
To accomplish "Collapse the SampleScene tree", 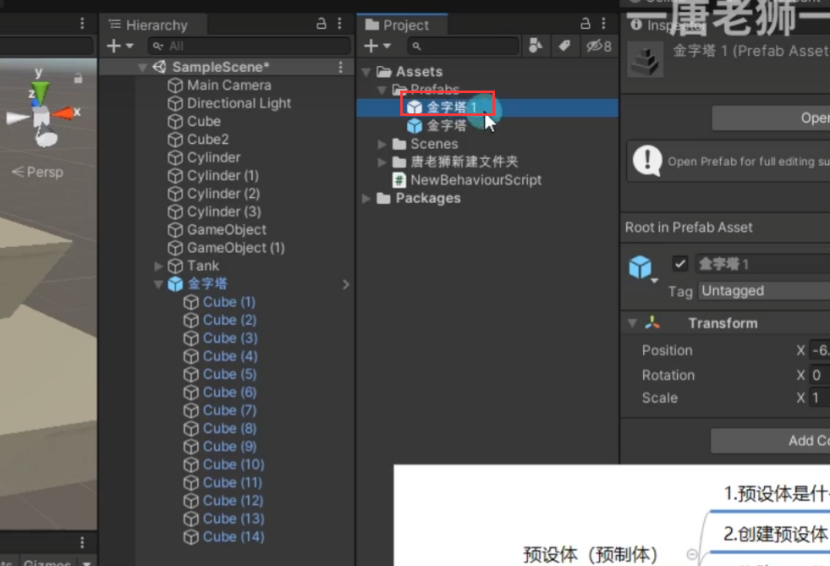I will tap(142, 67).
